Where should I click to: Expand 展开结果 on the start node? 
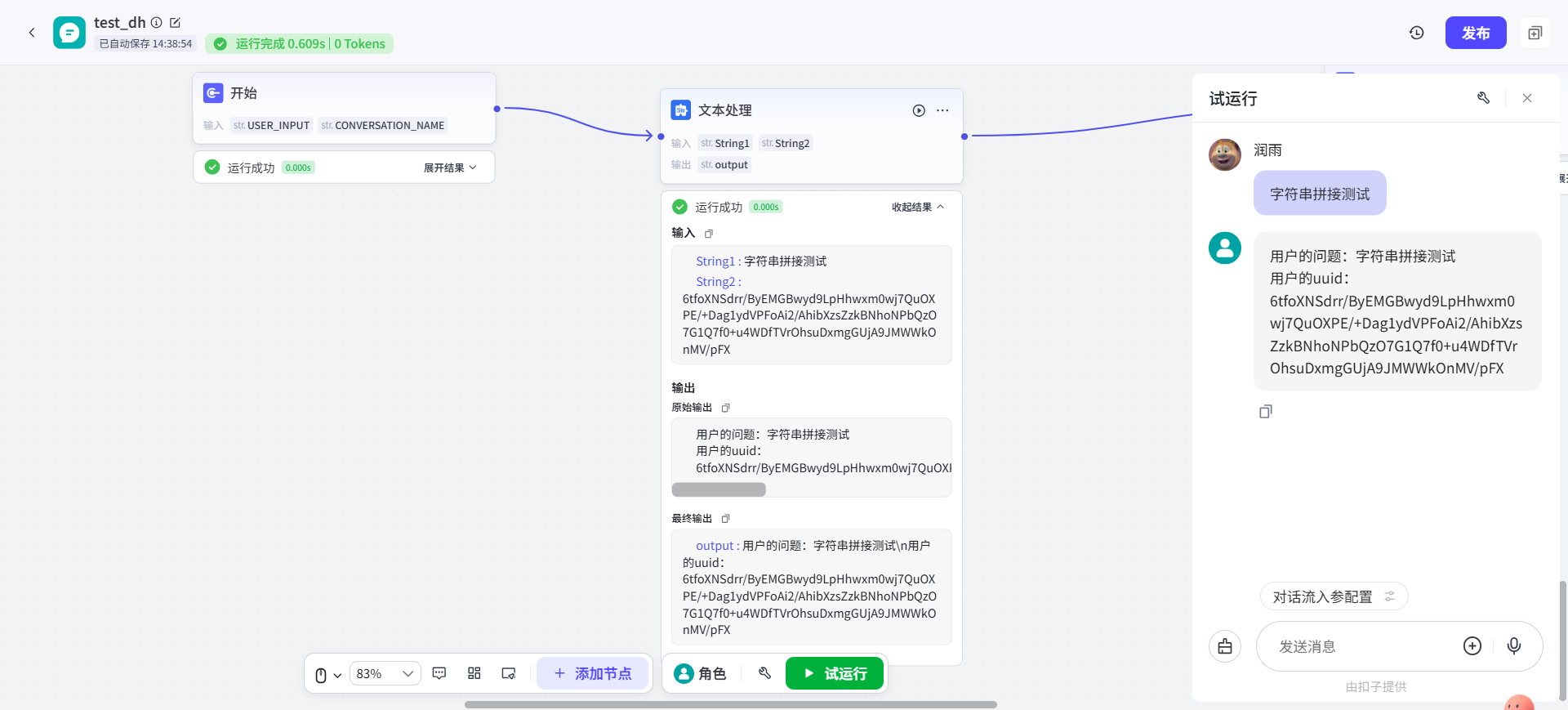449,167
